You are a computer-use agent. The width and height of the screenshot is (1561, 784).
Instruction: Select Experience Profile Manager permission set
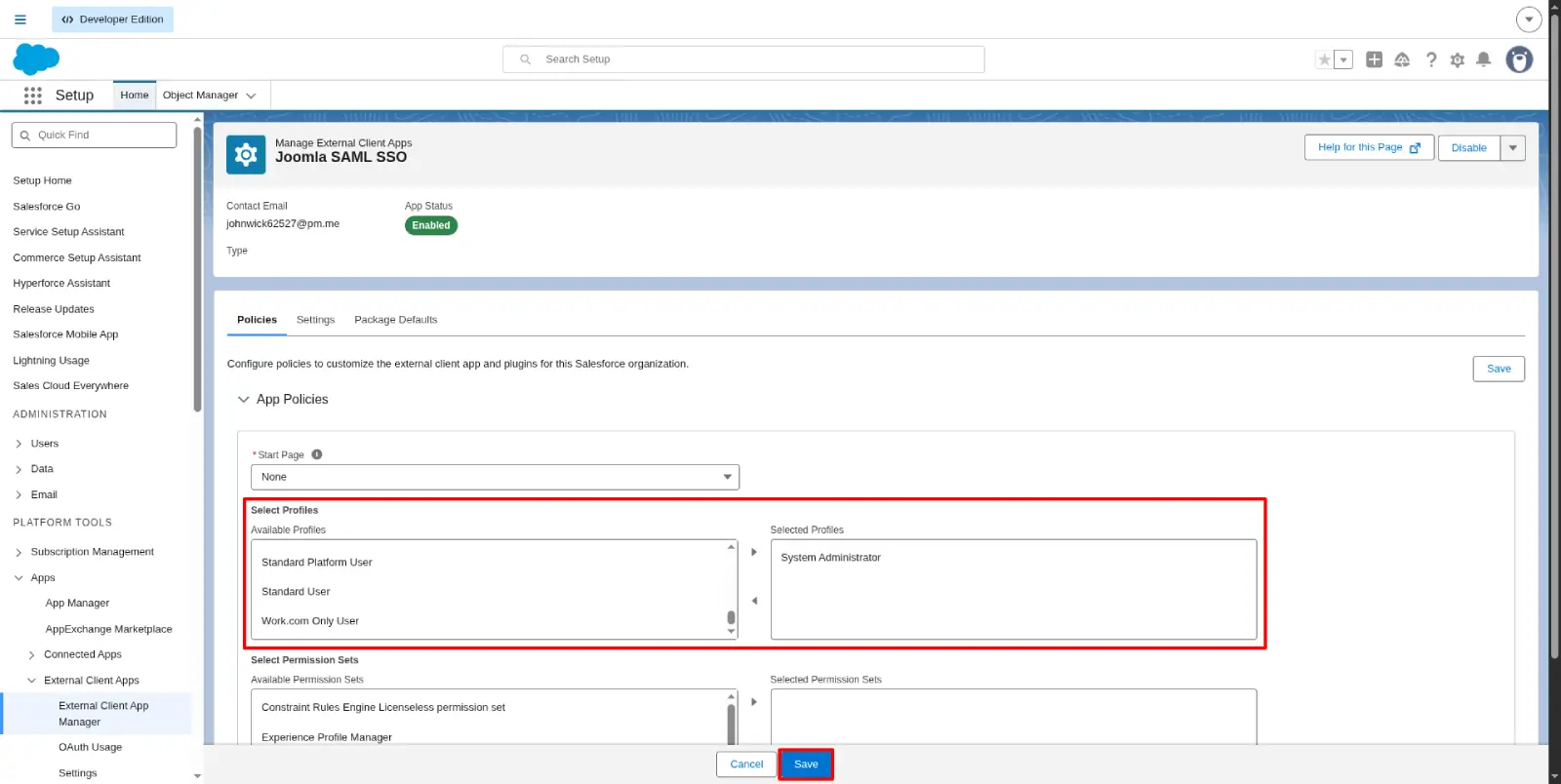coord(327,737)
